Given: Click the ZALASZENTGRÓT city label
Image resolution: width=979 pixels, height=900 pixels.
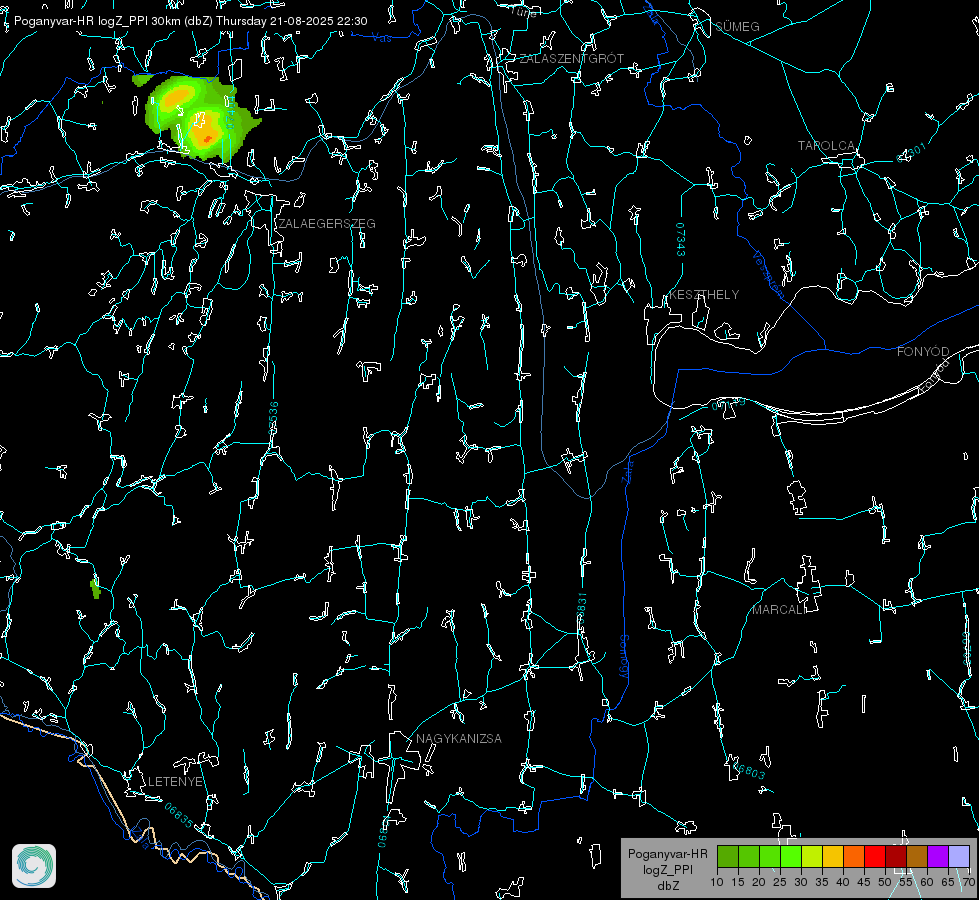Looking at the screenshot, I should [571, 59].
